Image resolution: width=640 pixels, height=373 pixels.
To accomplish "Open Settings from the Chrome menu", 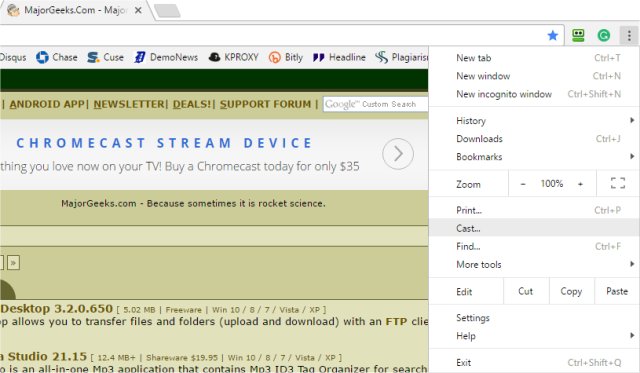I will tap(534, 318).
